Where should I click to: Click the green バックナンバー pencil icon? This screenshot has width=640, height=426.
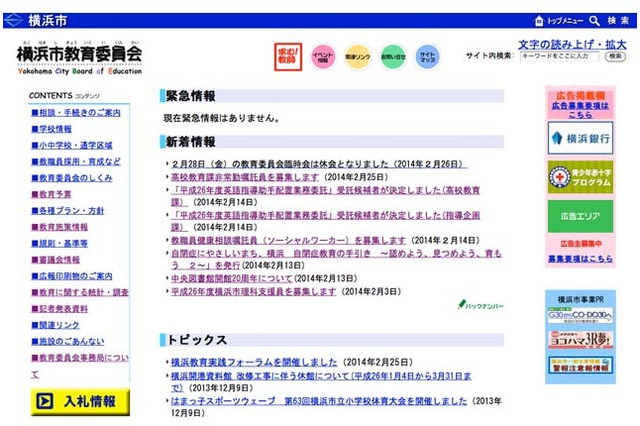(480, 304)
